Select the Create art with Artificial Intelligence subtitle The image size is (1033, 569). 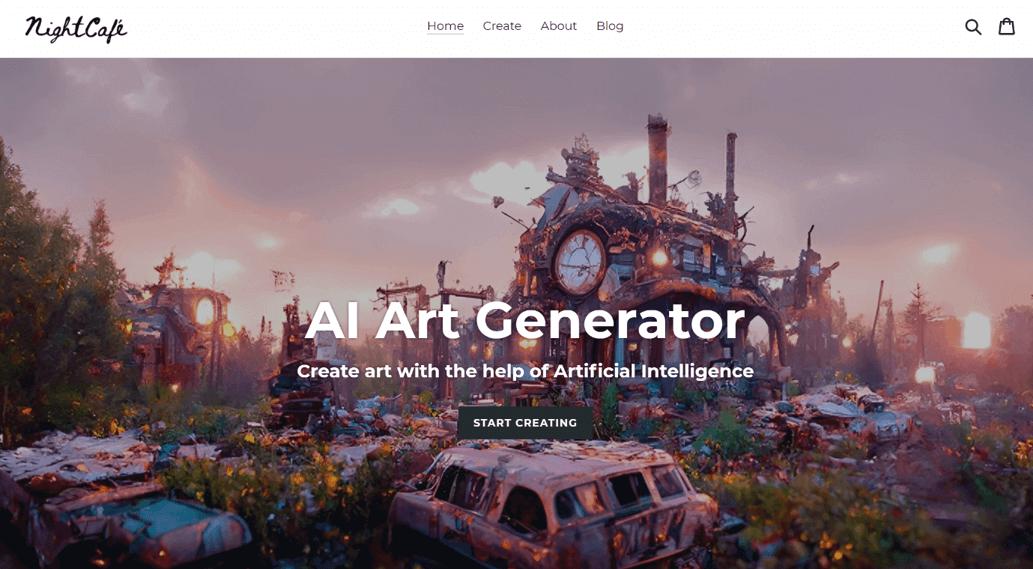tap(525, 371)
